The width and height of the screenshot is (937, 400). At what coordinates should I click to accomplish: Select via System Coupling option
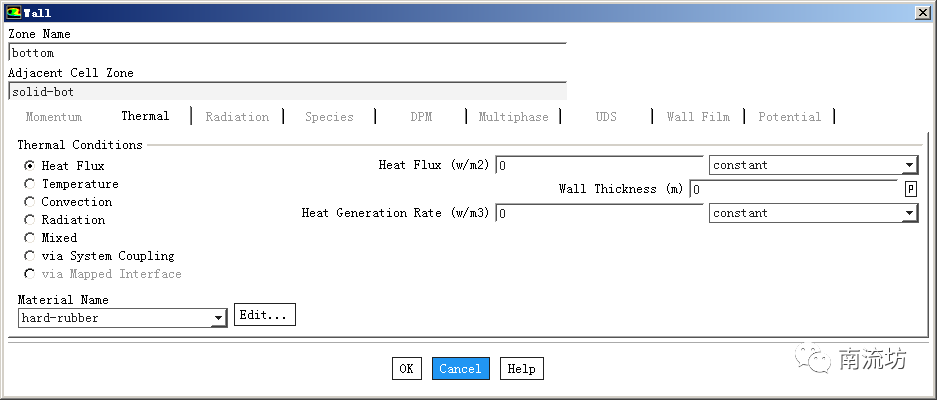(x=29, y=255)
